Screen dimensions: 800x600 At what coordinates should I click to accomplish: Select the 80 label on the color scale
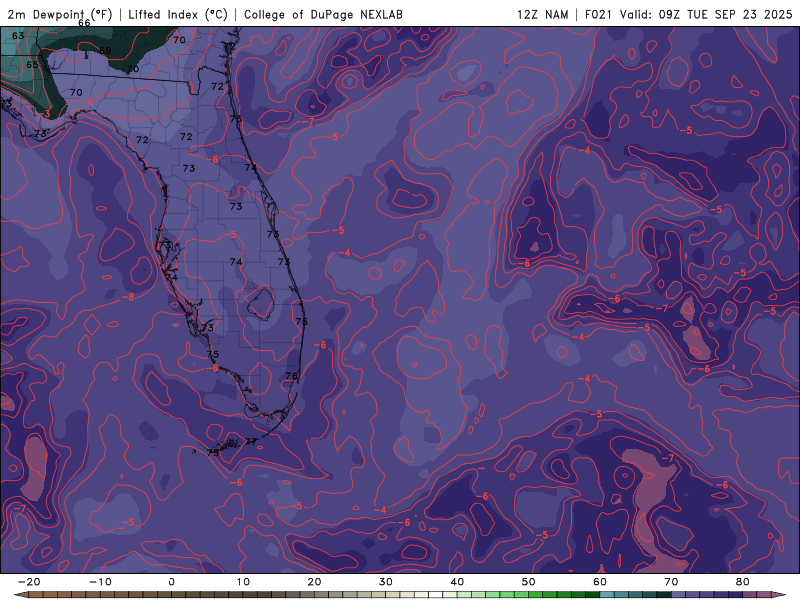743,582
